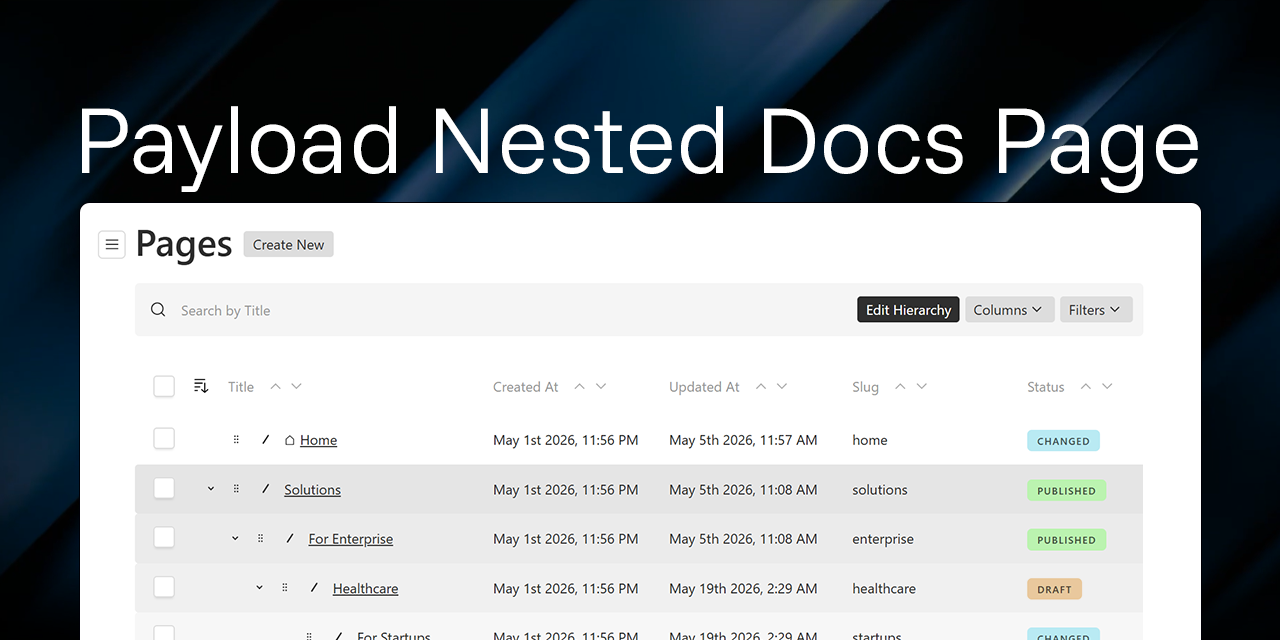The image size is (1280, 640).
Task: Click the Pages heading text
Action: click(184, 245)
